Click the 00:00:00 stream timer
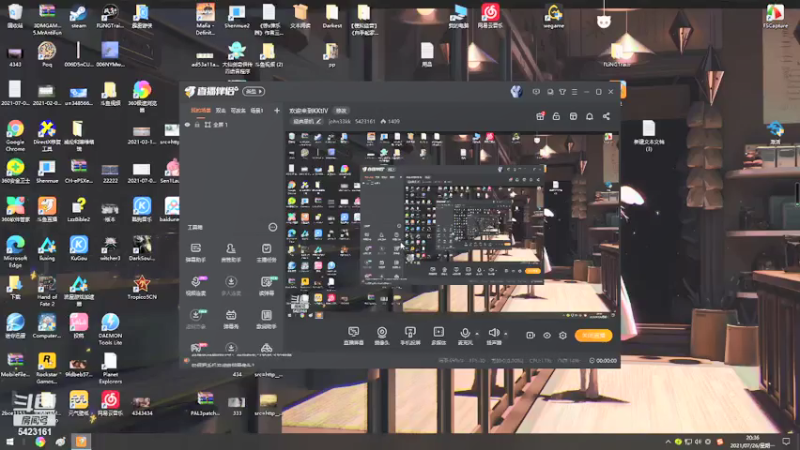Viewport: 800px width, 450px height. [603, 360]
